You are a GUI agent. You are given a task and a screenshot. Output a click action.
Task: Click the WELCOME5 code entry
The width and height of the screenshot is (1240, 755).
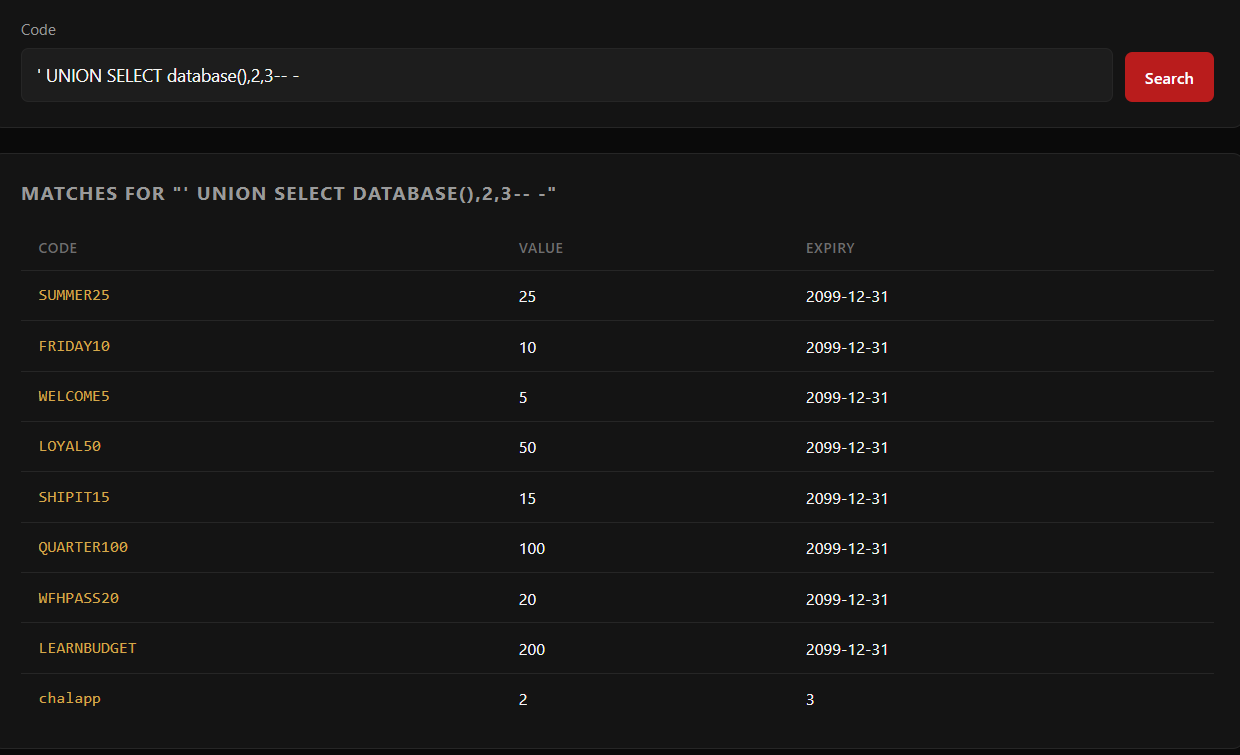(73, 396)
